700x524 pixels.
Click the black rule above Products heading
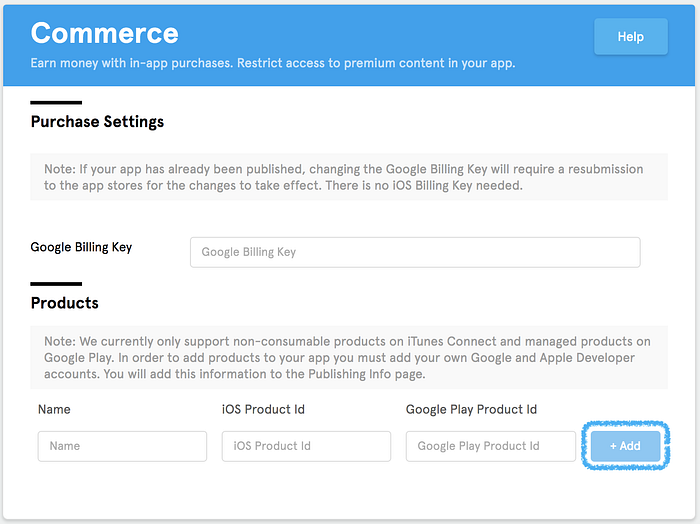[56, 284]
